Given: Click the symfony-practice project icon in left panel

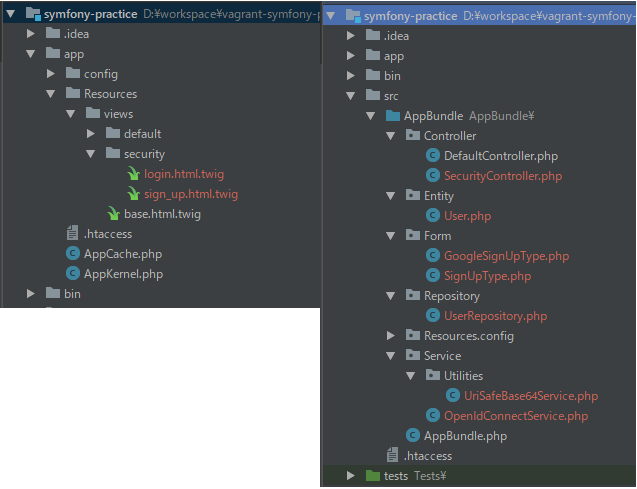Looking at the screenshot, I should 33,14.
